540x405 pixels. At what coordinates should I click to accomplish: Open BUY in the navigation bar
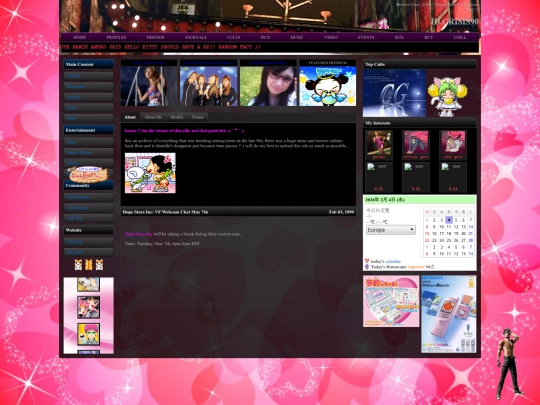click(428, 37)
